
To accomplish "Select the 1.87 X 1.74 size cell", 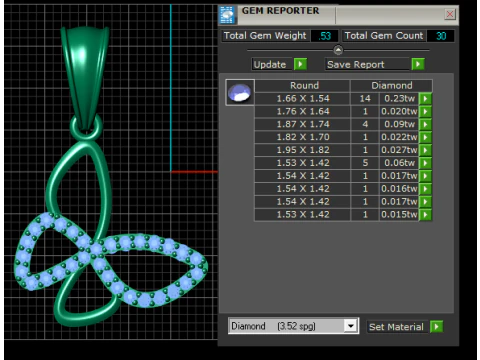I will coord(303,124).
